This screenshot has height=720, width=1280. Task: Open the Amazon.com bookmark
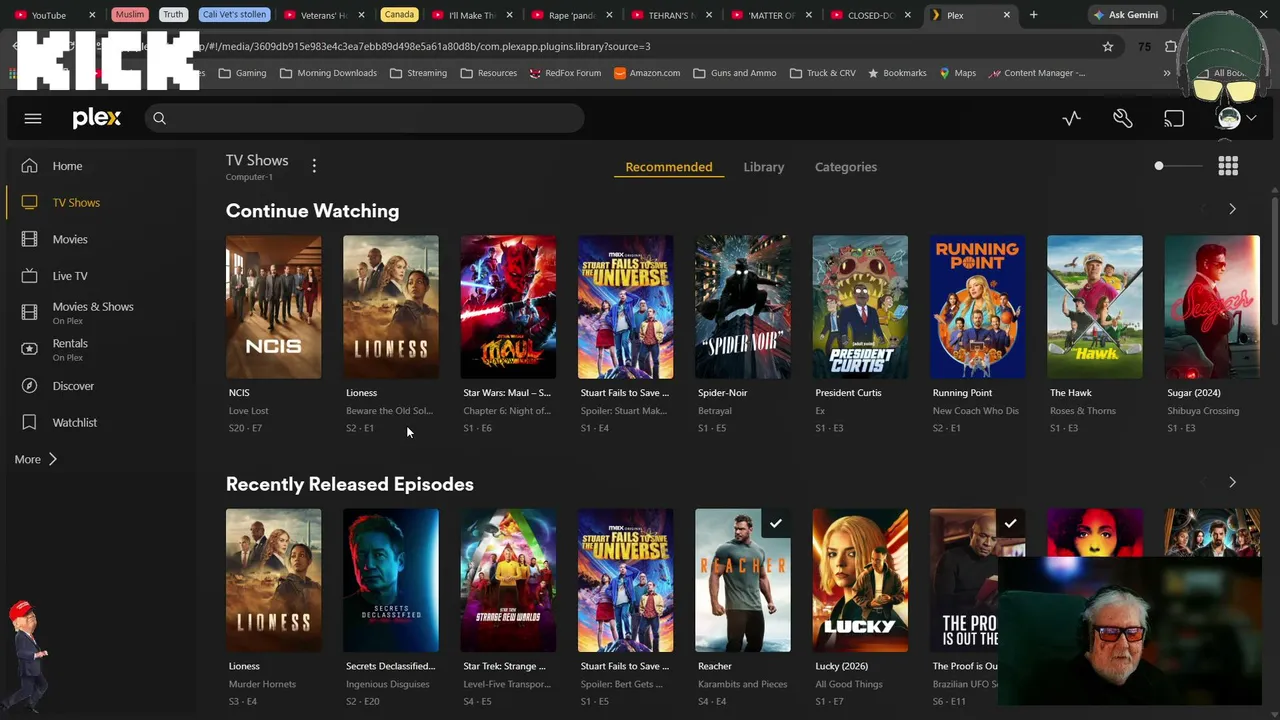[x=647, y=73]
